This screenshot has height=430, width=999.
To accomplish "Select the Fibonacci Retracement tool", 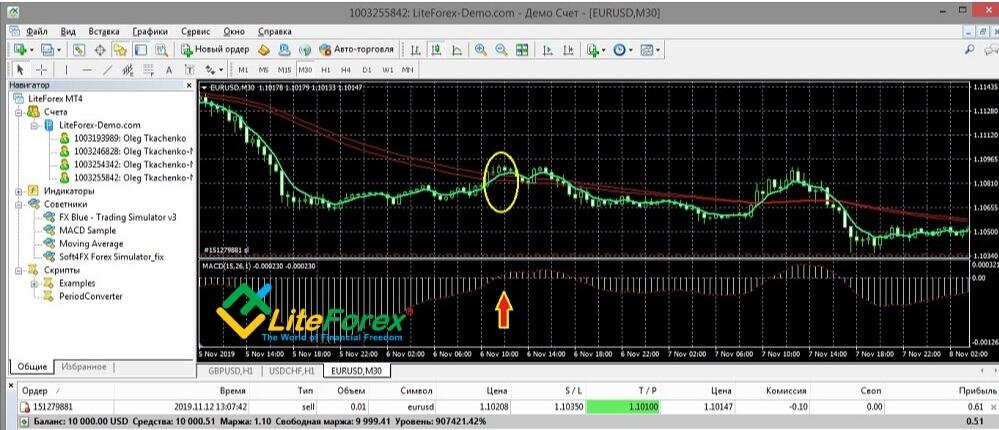I will pyautogui.click(x=148, y=69).
